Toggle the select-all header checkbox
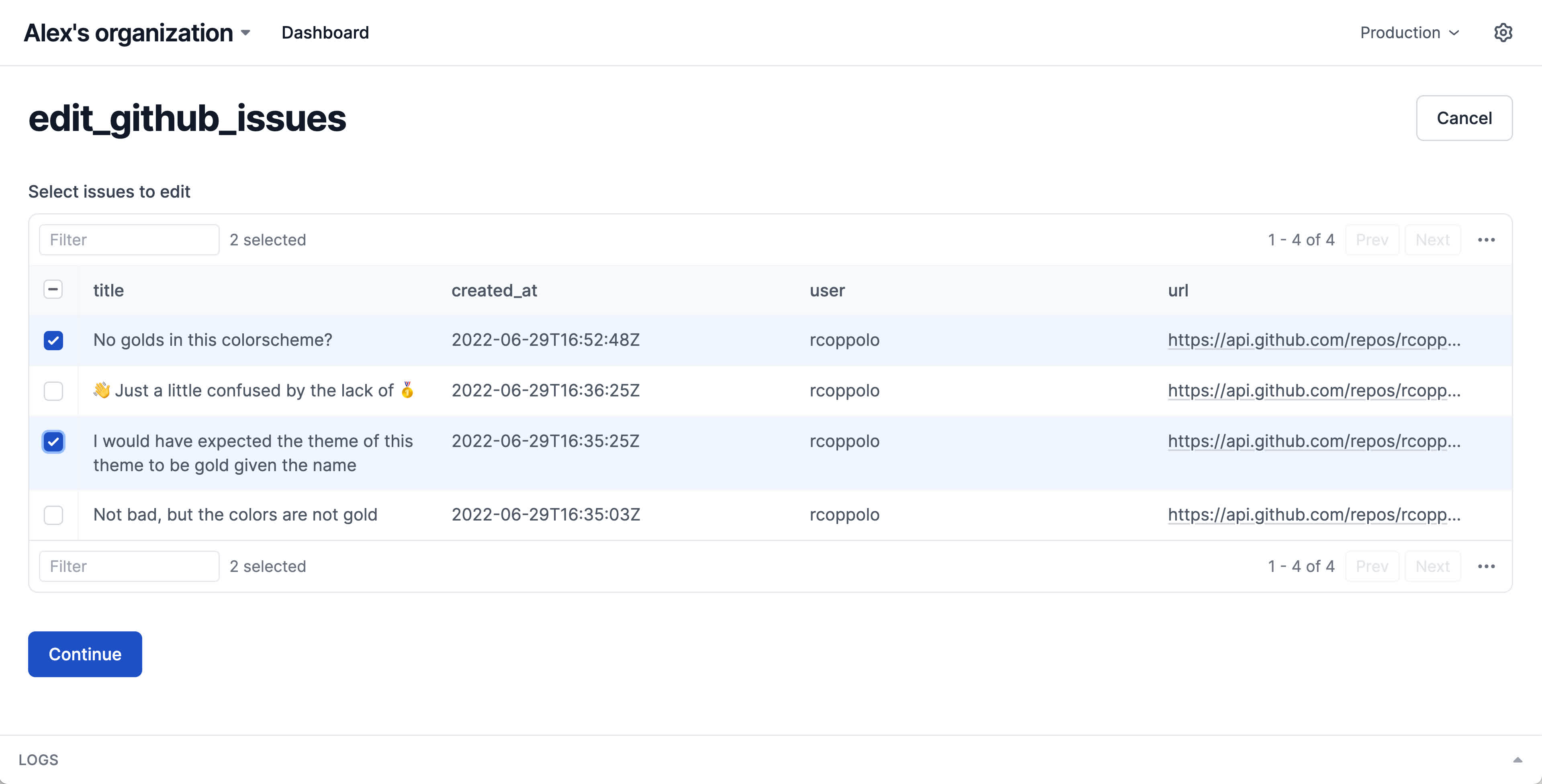Viewport: 1542px width, 784px height. tap(53, 290)
